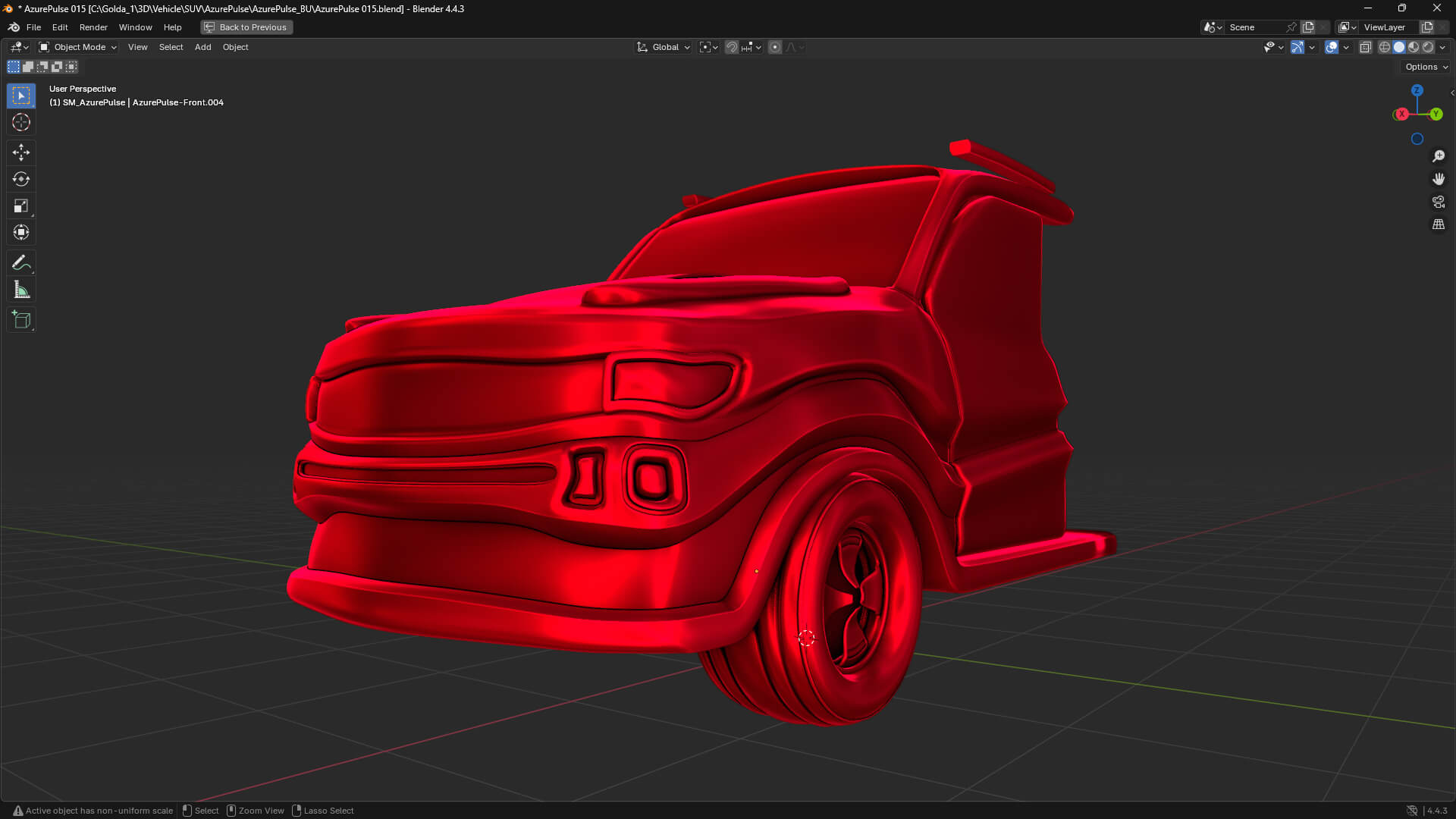This screenshot has width=1456, height=819.
Task: Toggle Snapping with the magnet icon
Action: (x=731, y=47)
